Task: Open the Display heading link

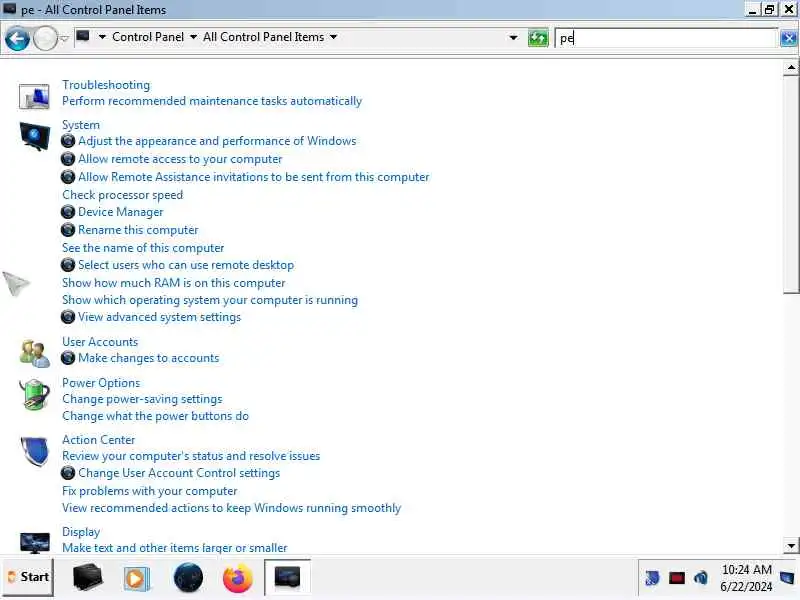Action: [x=81, y=532]
